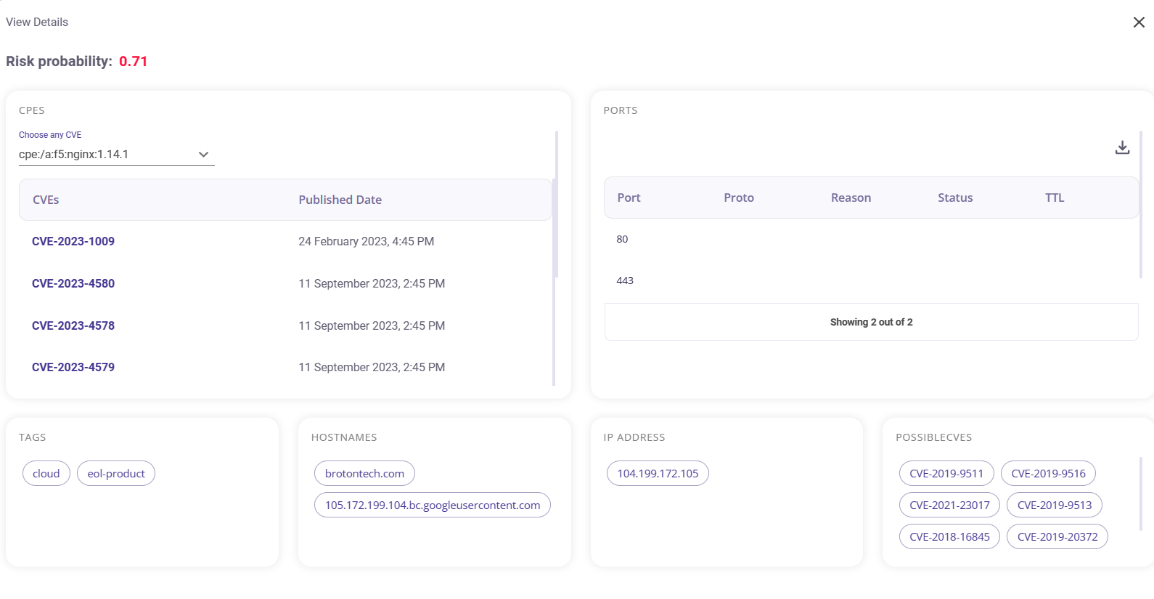Click the googleusercontent.com hostname chip
The width and height of the screenshot is (1154, 599).
432,505
